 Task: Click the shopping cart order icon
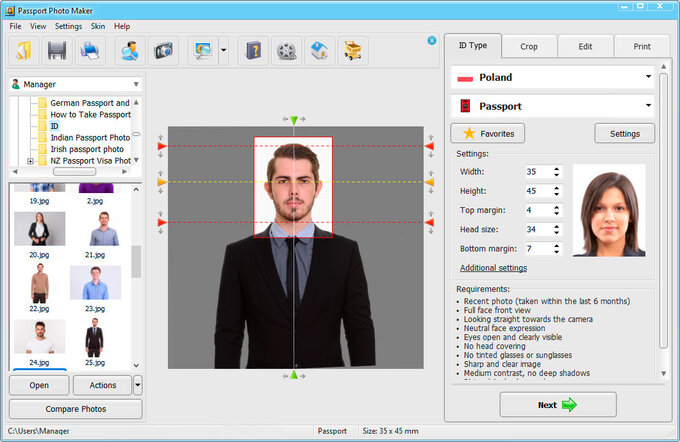click(353, 51)
